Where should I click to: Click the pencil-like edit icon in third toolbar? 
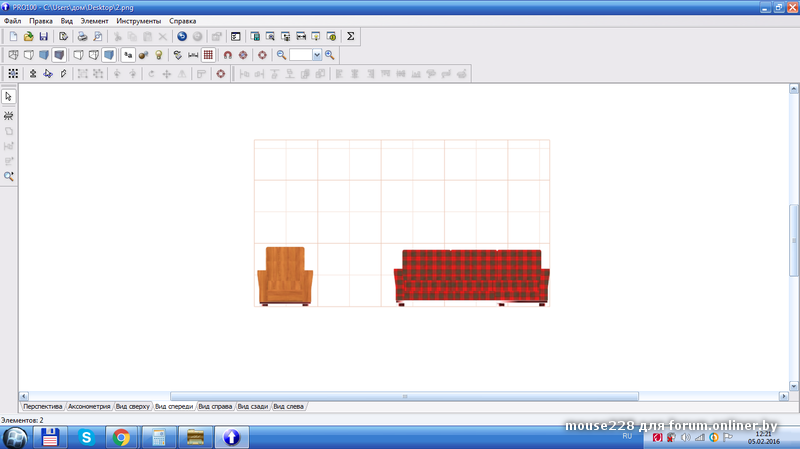(63, 73)
